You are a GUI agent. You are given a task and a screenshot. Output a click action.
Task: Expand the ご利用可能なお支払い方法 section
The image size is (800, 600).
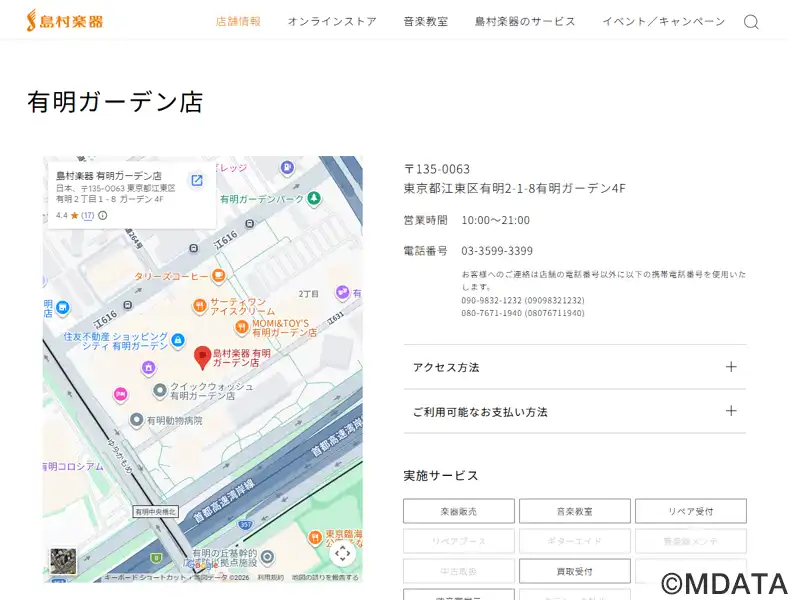(x=574, y=411)
